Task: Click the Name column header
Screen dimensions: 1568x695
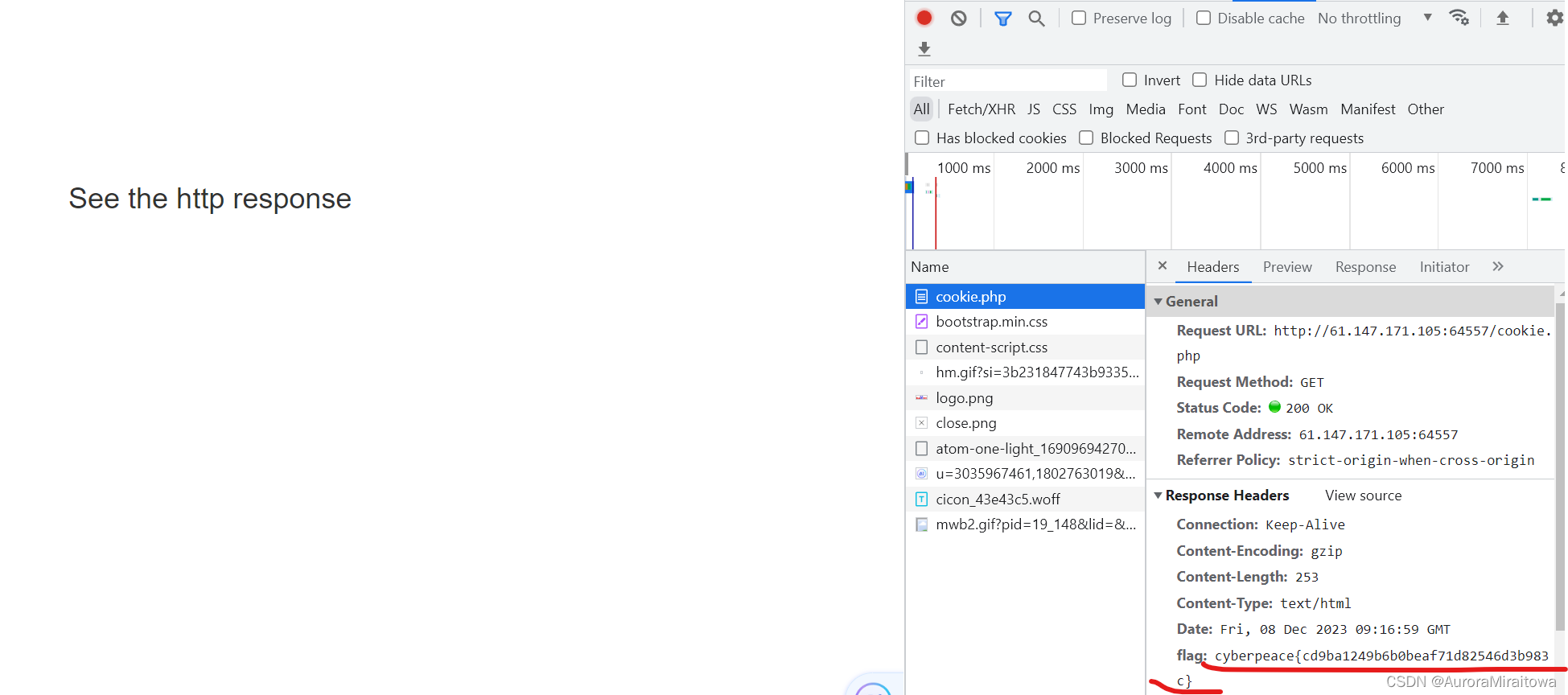Action: pos(1025,267)
